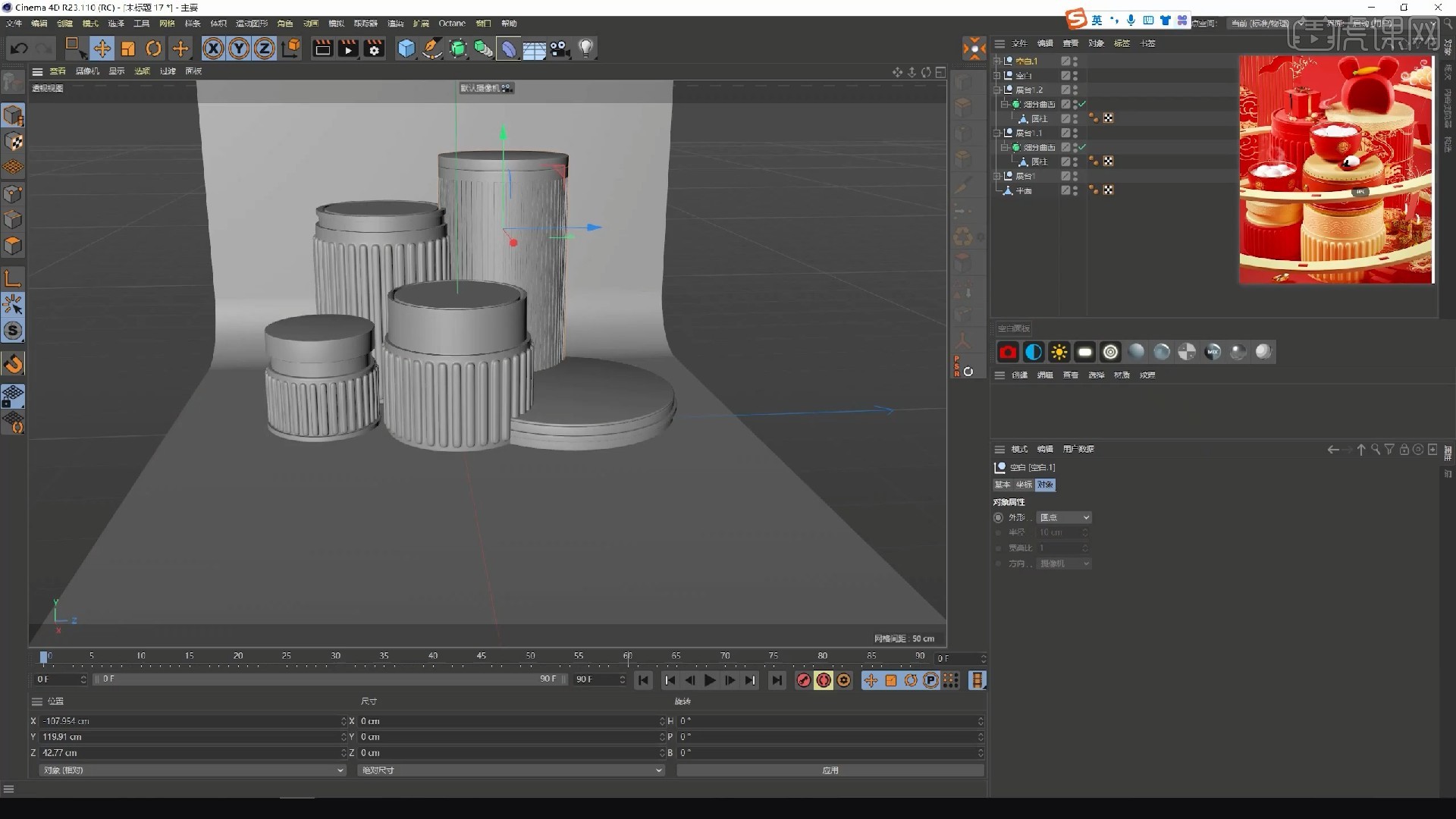Toggle autokeying button
Image resolution: width=1456 pixels, height=819 pixels.
coord(824,681)
